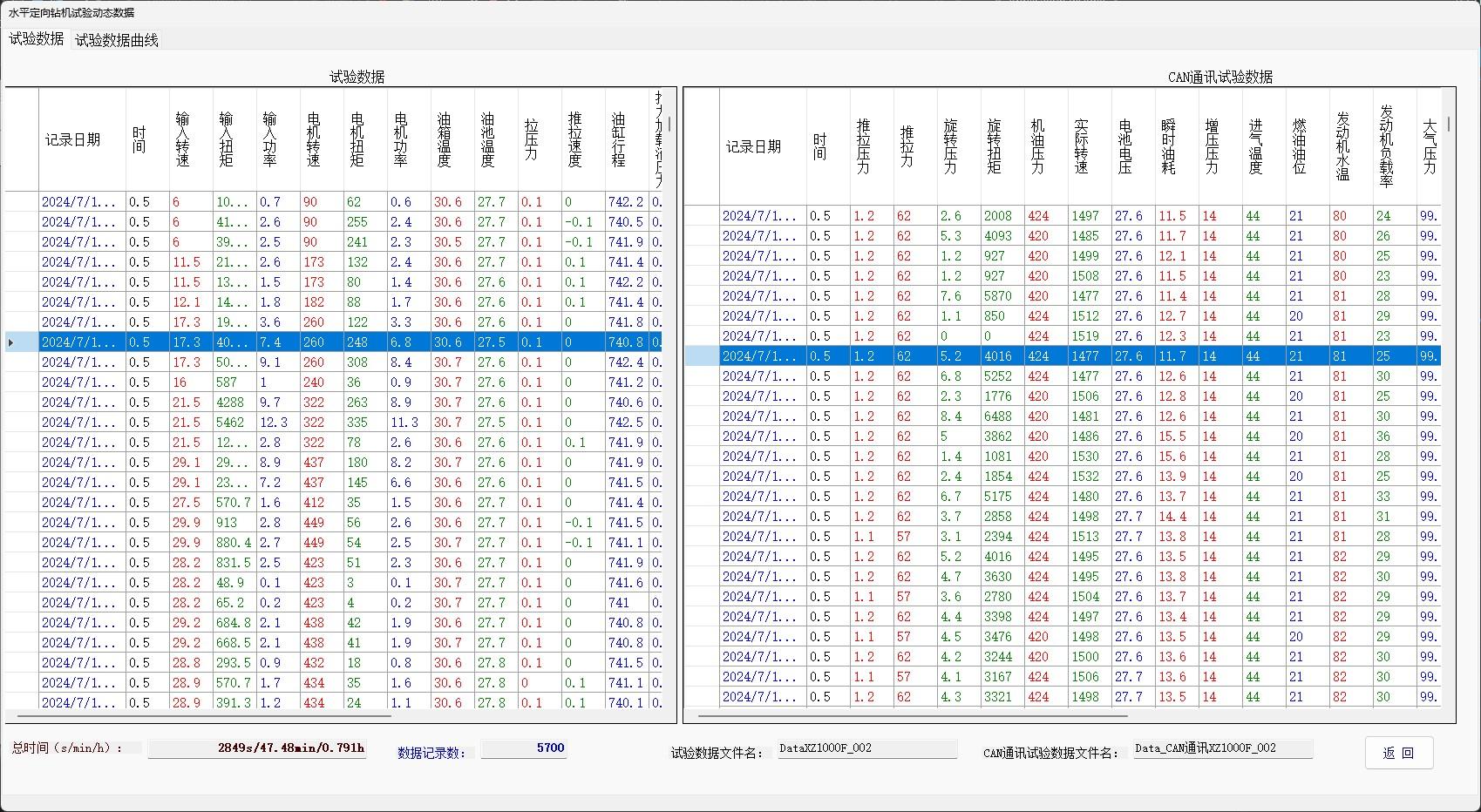
Task: Click the 6488 rotation torque cell
Action: coord(1002,416)
